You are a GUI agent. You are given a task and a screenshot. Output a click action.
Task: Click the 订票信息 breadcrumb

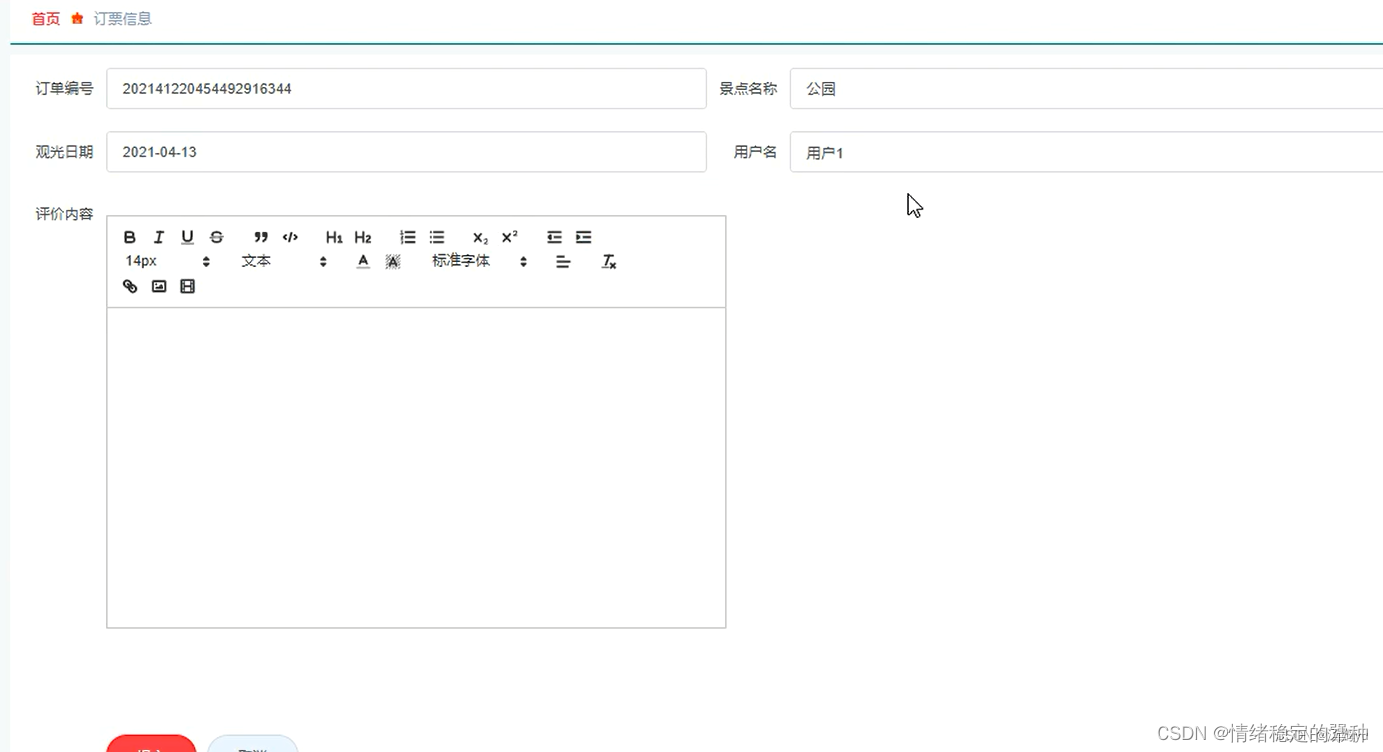(123, 19)
